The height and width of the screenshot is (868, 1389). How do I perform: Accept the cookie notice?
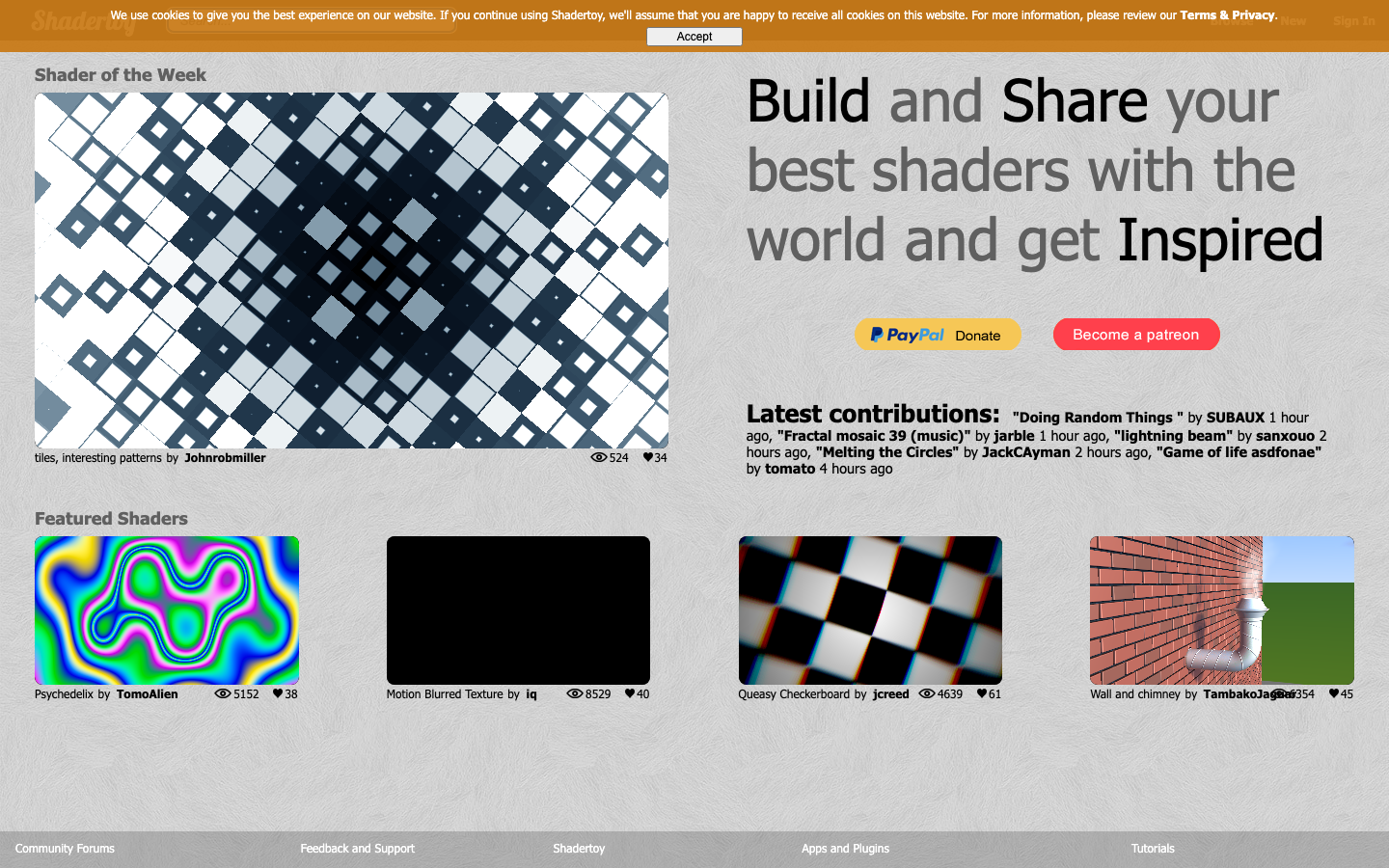pos(694,37)
